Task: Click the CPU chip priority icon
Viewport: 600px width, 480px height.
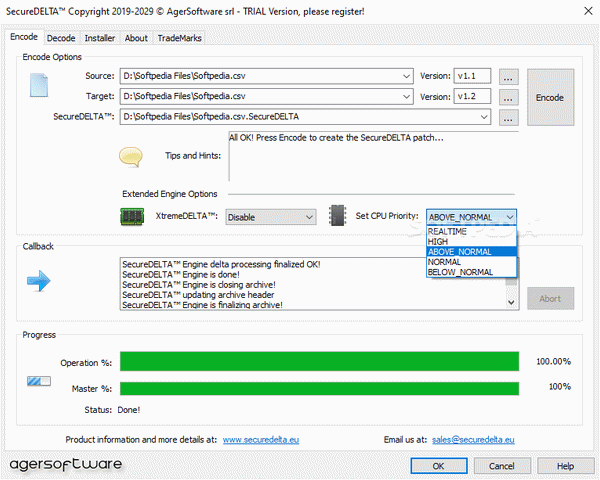Action: tap(338, 216)
